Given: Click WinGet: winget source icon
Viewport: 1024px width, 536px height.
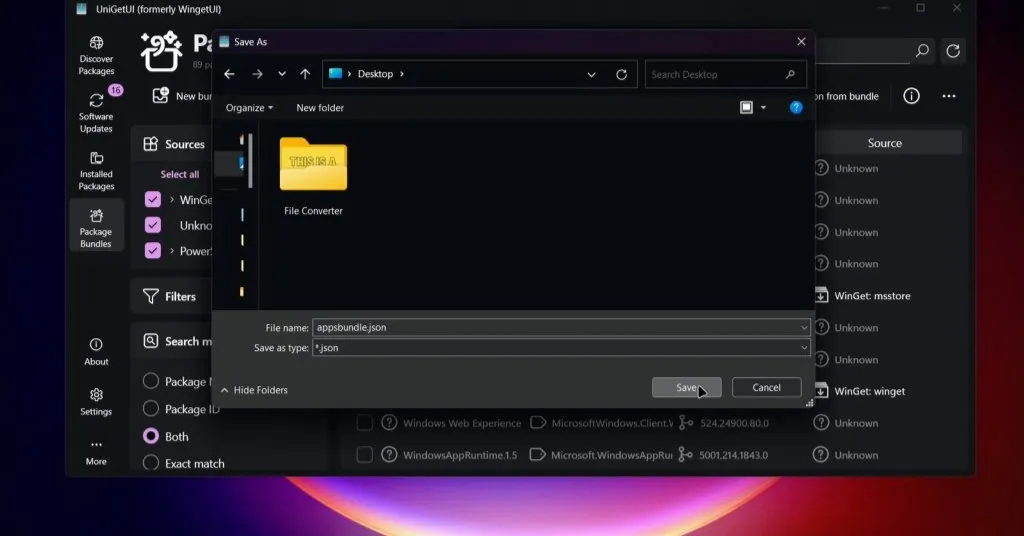Looking at the screenshot, I should tap(821, 391).
